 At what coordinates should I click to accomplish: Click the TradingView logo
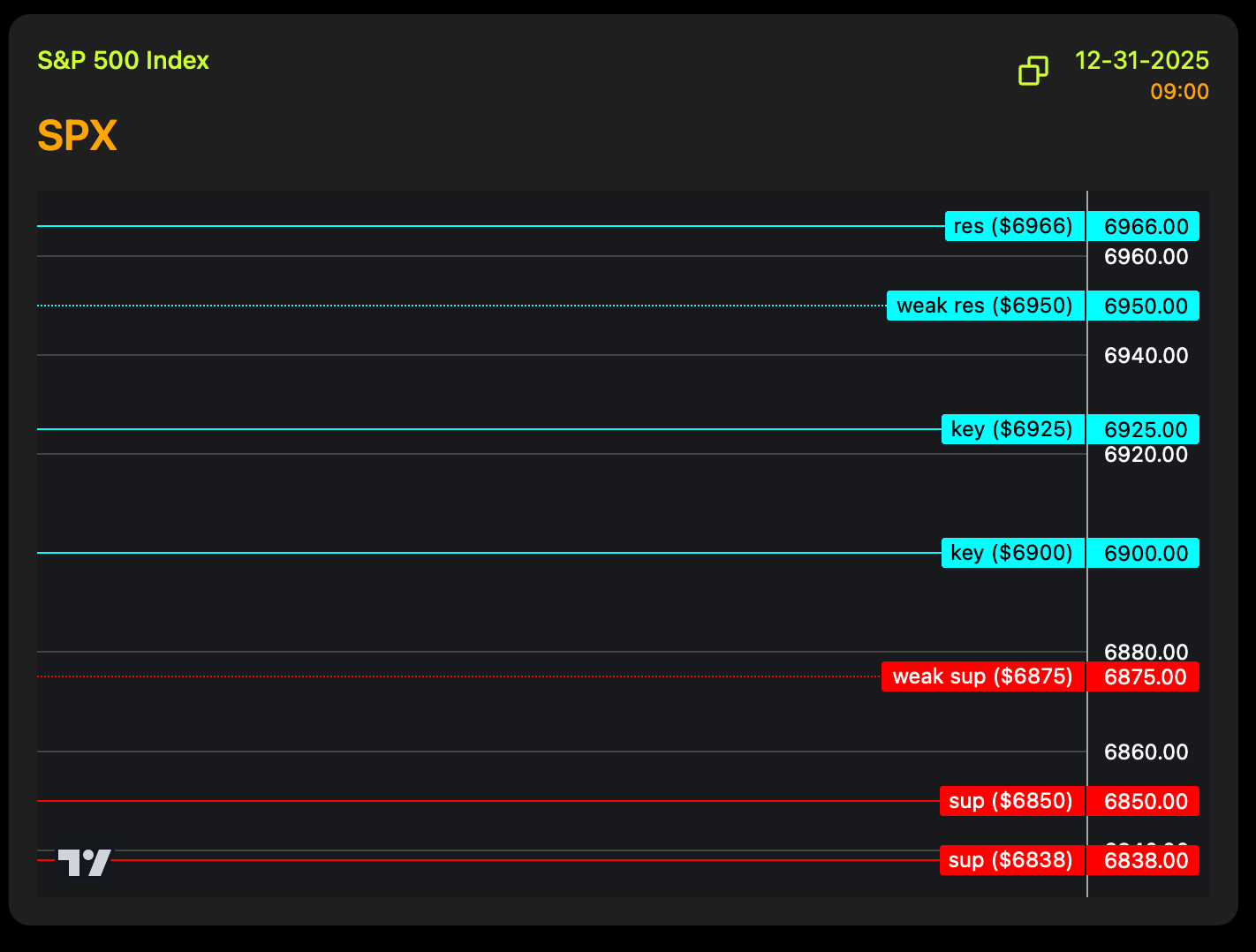(x=85, y=862)
